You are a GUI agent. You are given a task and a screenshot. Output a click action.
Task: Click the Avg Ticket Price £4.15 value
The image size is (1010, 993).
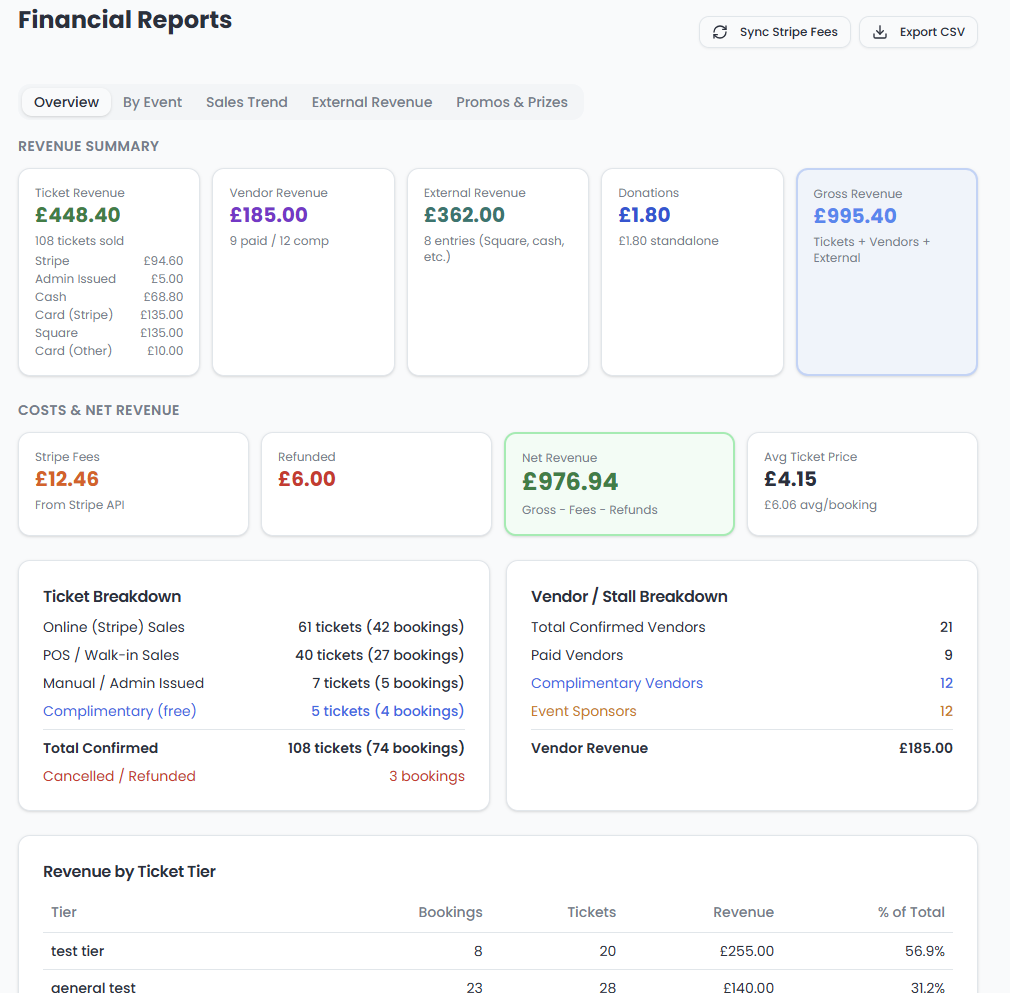click(790, 479)
